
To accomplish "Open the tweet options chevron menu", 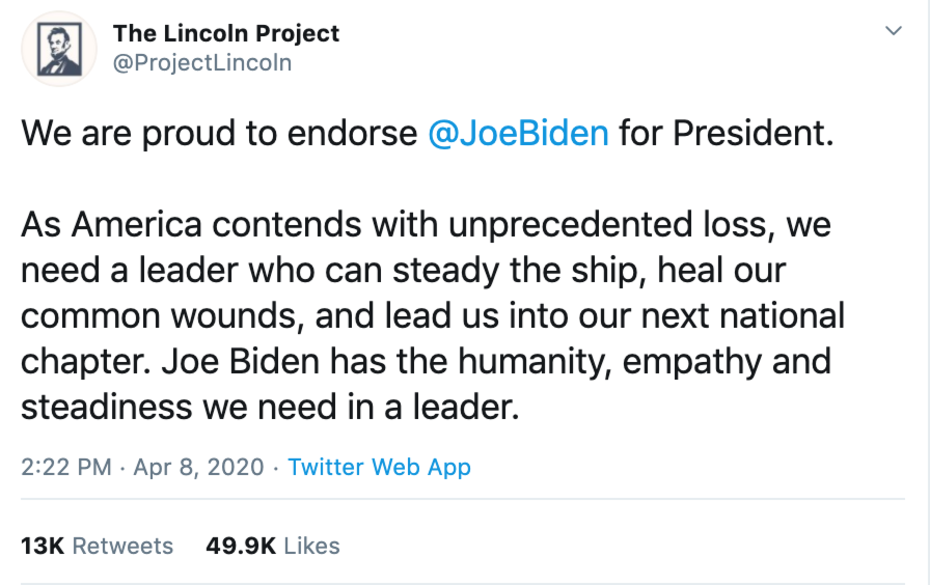I will coord(894,32).
